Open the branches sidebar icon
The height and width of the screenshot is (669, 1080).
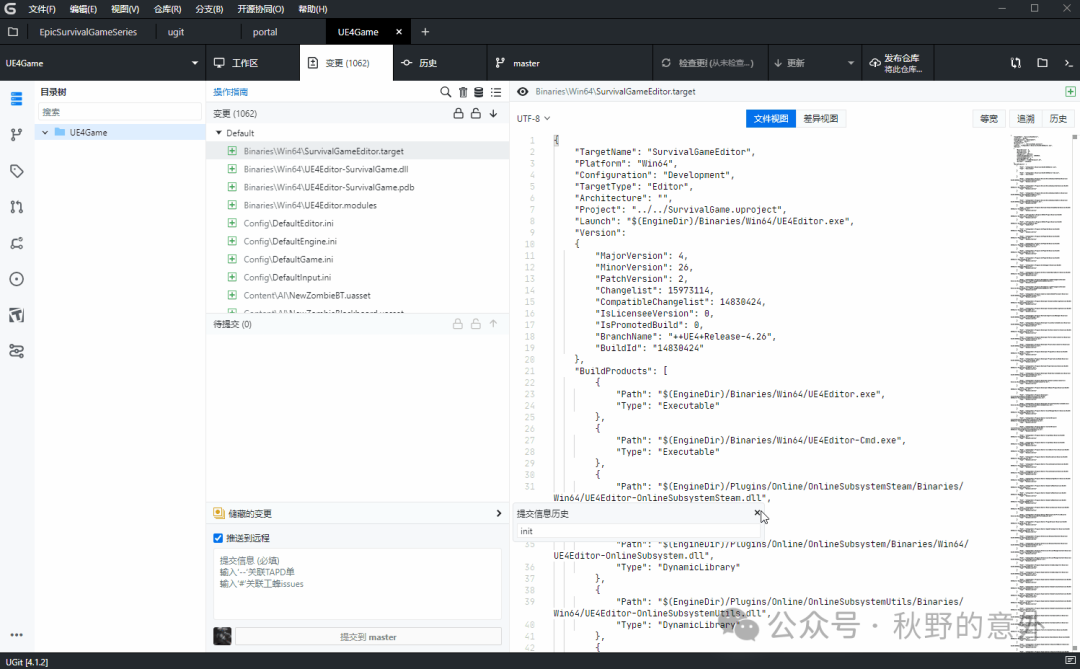click(x=17, y=134)
